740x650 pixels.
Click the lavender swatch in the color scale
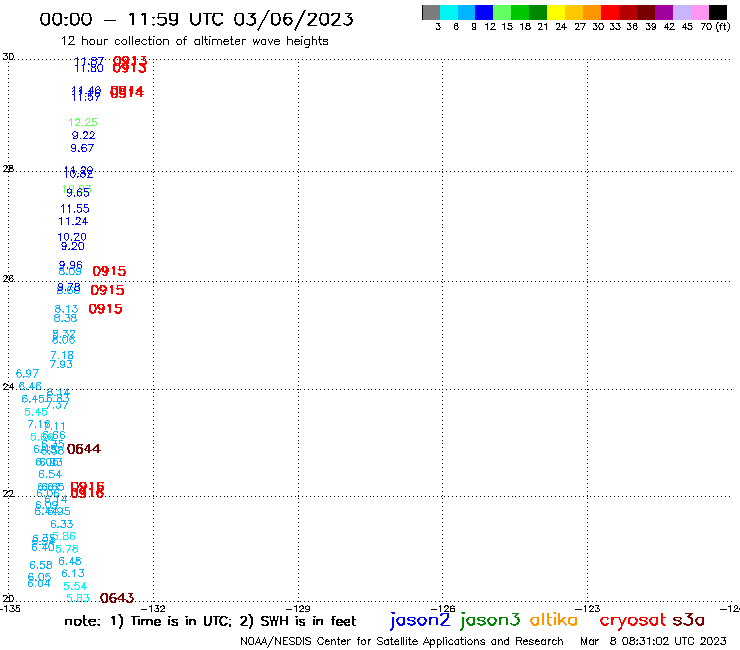pos(682,12)
